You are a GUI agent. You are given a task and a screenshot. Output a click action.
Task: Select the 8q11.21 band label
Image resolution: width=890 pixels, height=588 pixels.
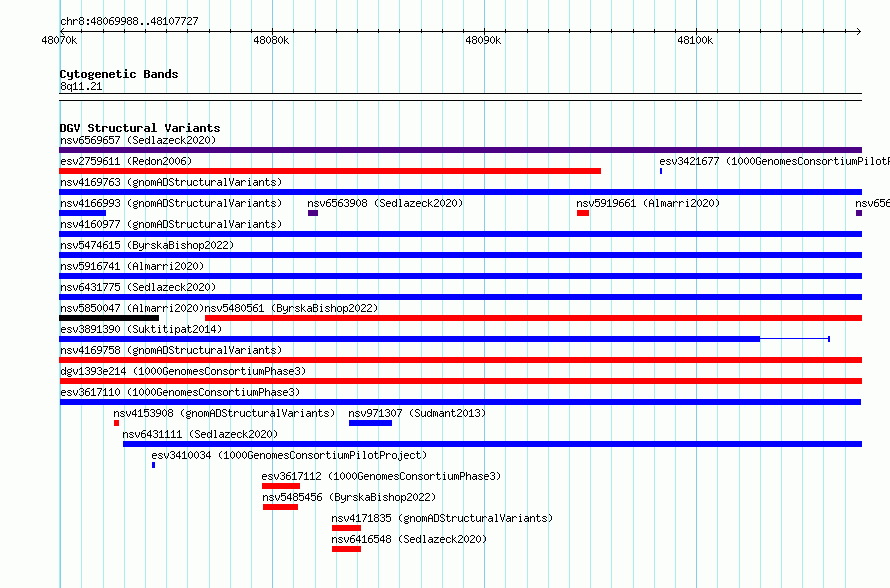pos(81,86)
